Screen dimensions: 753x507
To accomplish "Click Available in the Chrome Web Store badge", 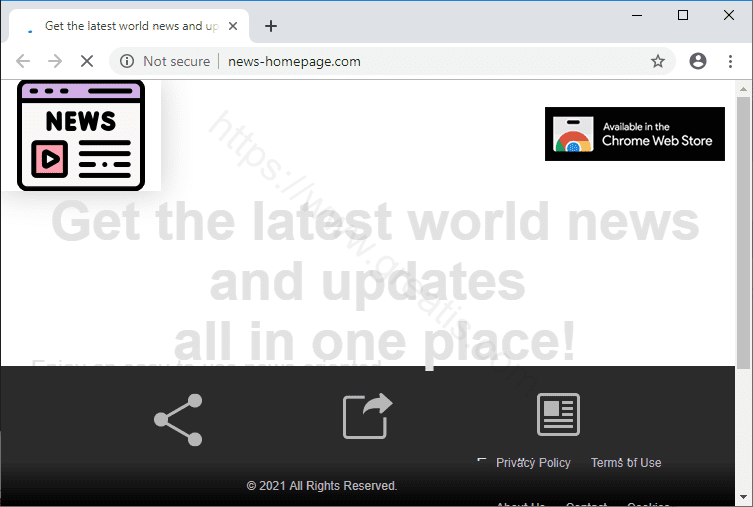I will 634,134.
